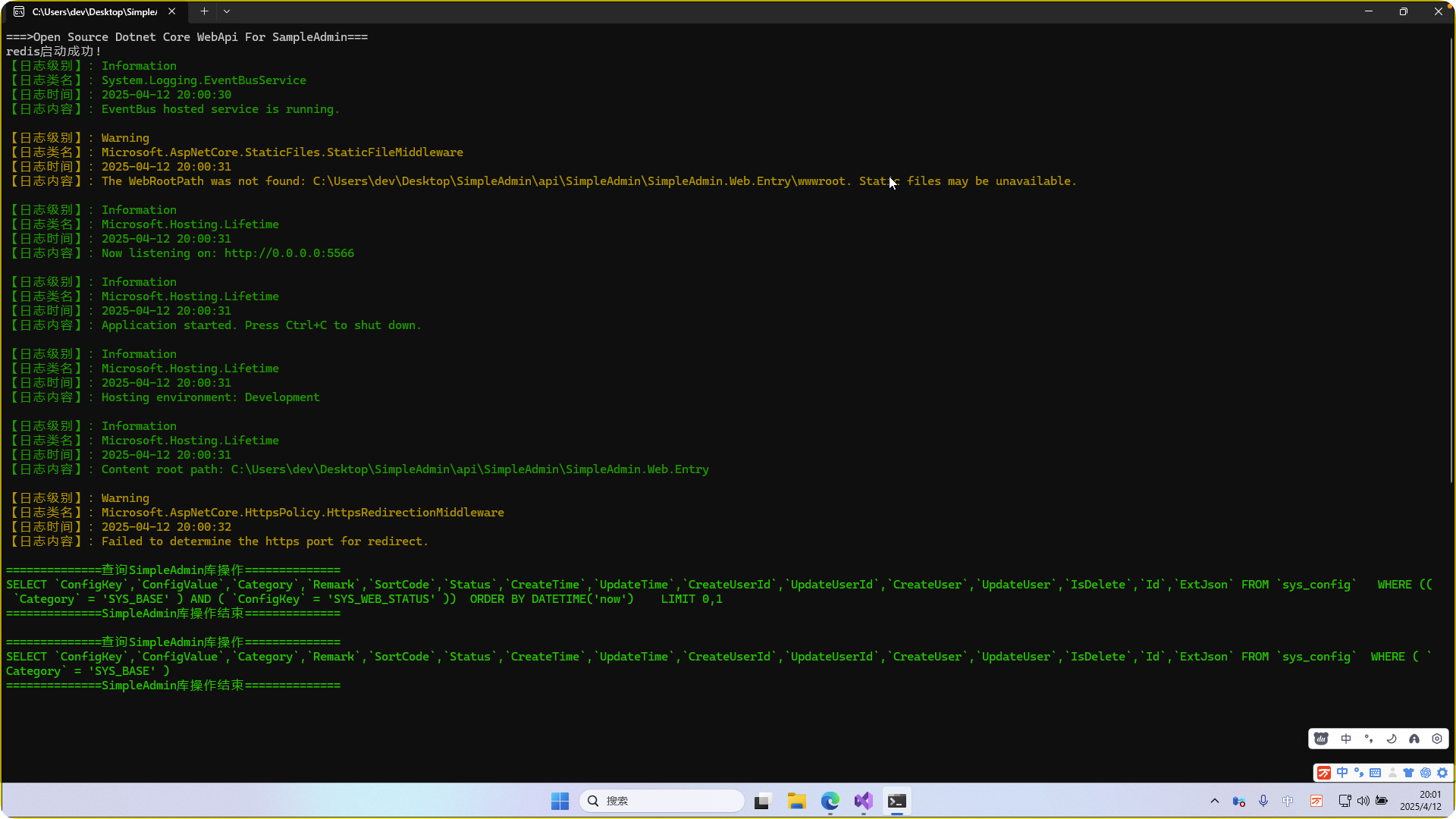Click the terminal vertical scrollbar
Screen dimensions: 1456x819
(x=1451, y=258)
